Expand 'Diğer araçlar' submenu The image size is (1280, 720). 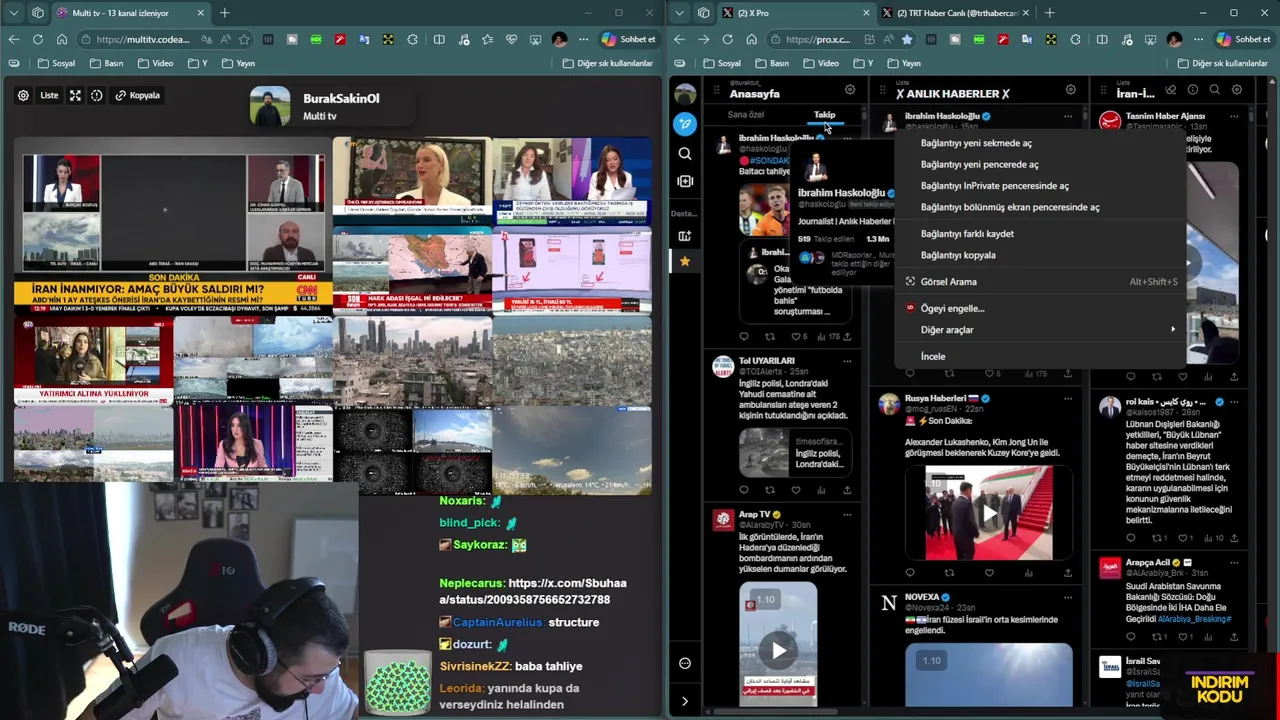[1040, 330]
